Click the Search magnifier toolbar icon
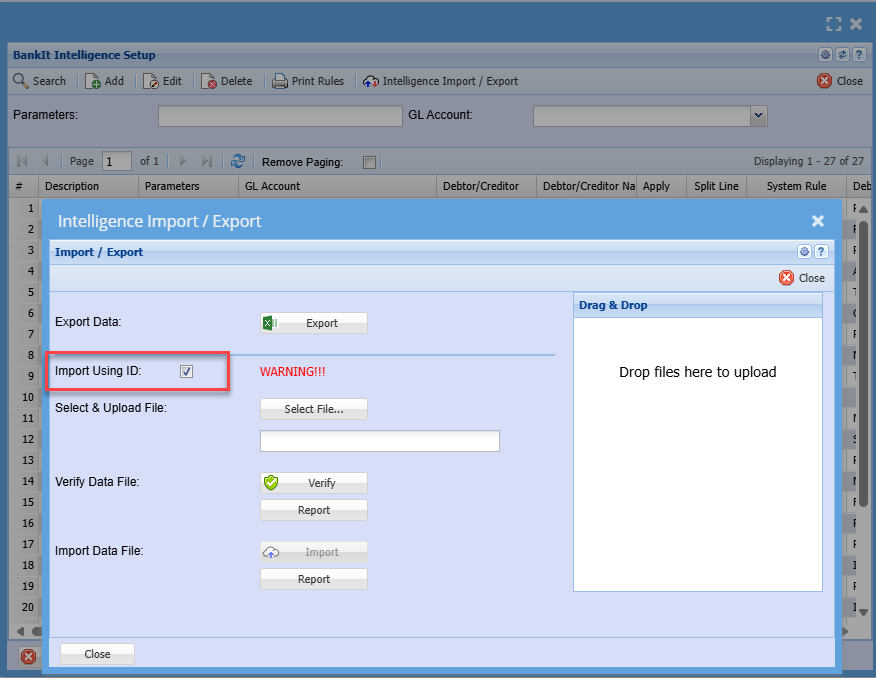The height and width of the screenshot is (678, 876). click(21, 81)
